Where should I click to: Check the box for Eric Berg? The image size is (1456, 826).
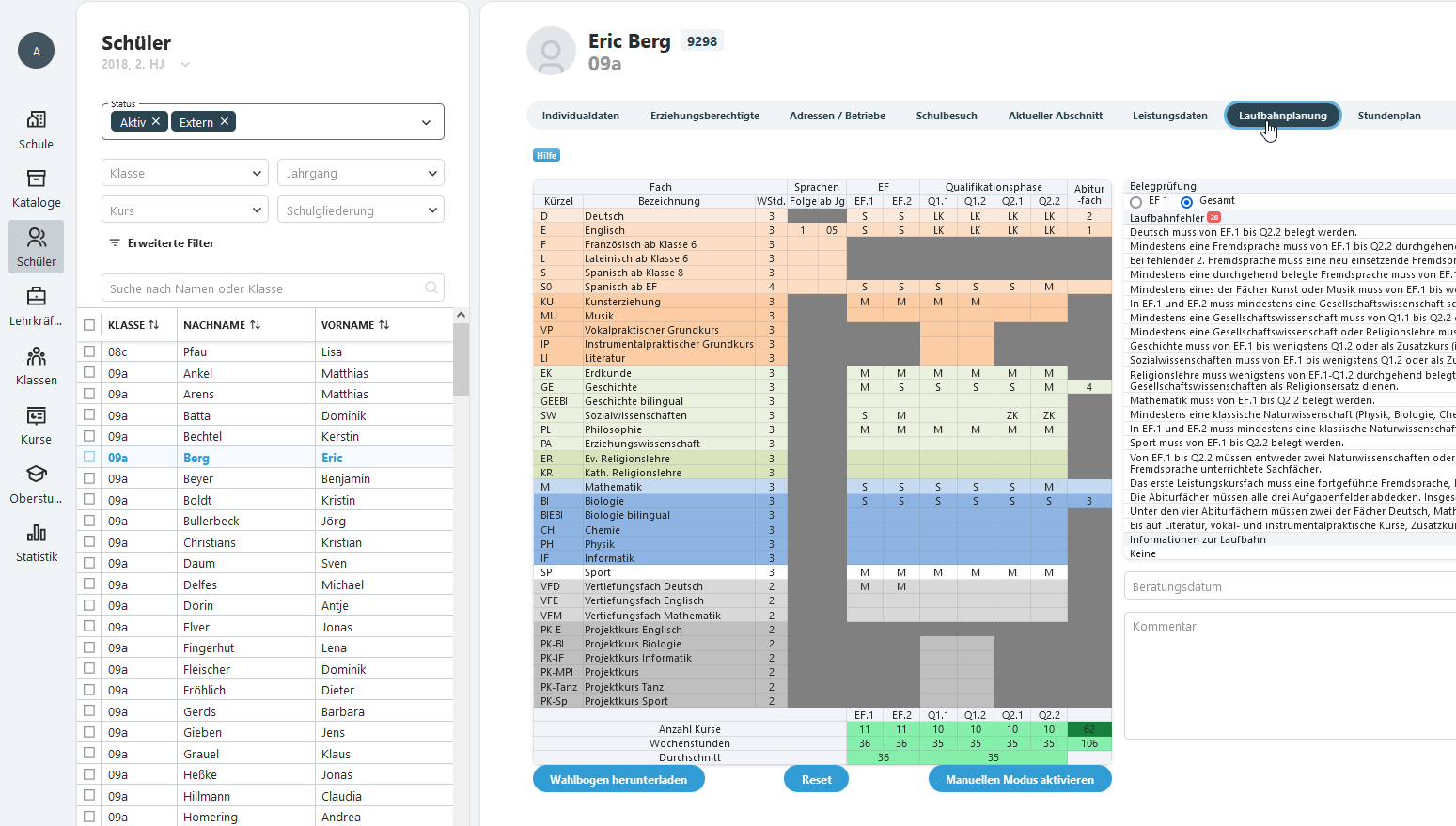click(x=89, y=458)
